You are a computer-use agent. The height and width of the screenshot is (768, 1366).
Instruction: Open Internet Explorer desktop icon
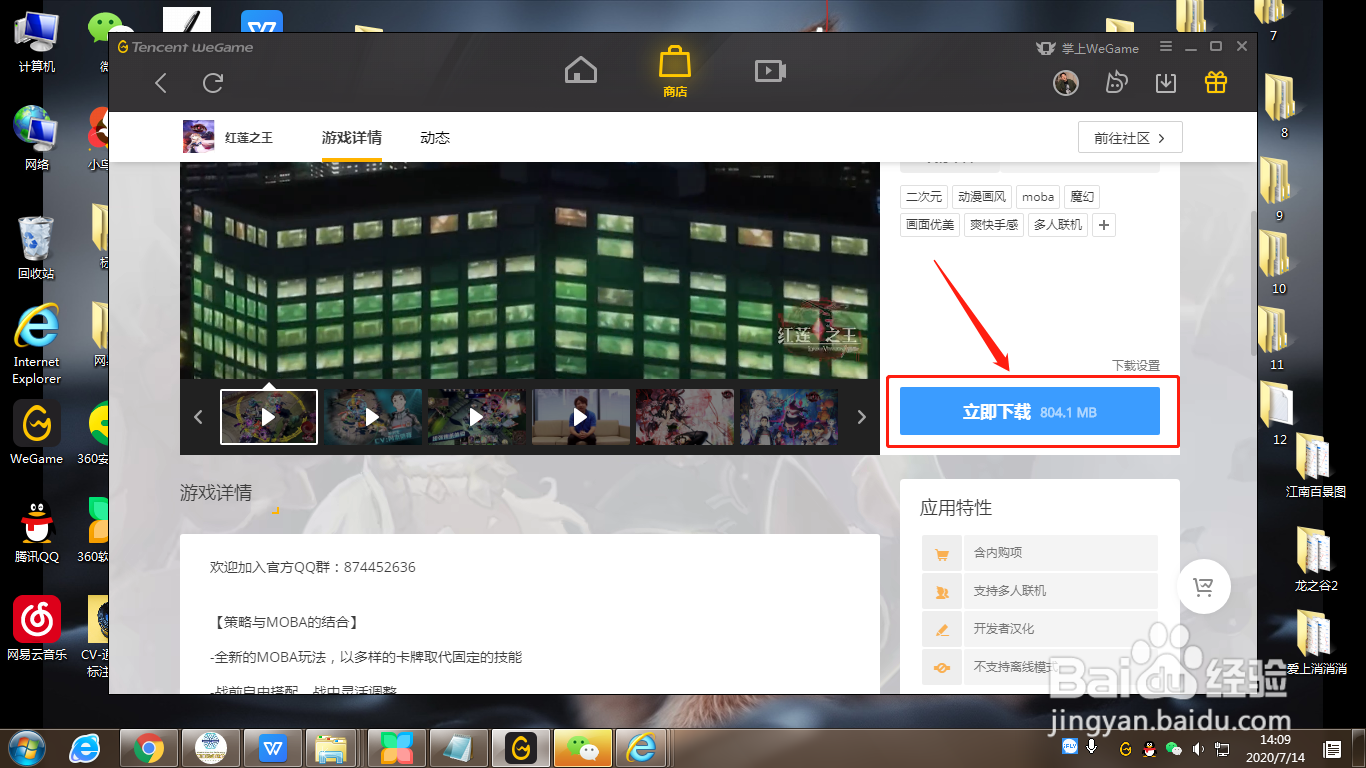[36, 345]
